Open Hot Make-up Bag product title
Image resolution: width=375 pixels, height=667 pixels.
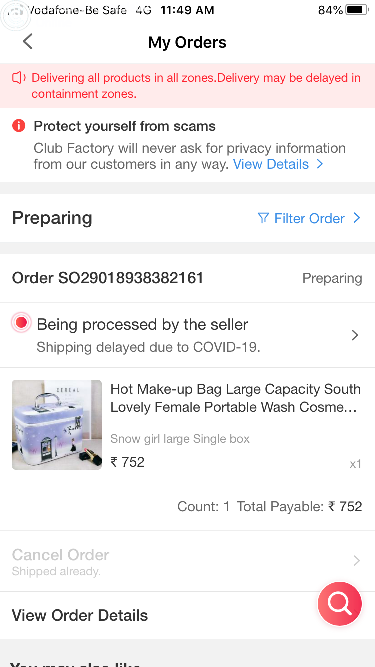[x=236, y=398]
